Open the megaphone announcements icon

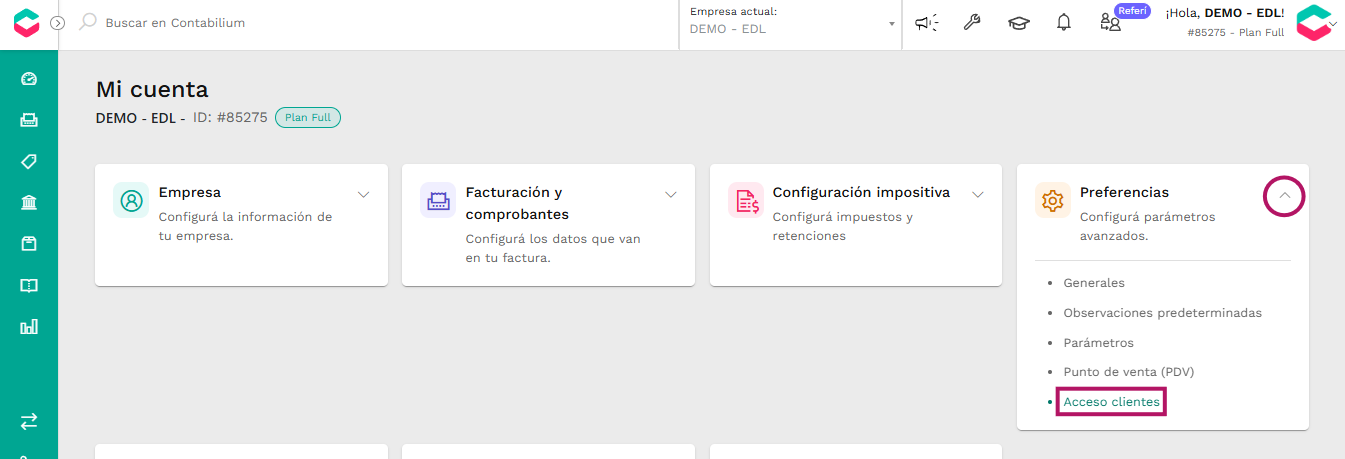(927, 22)
